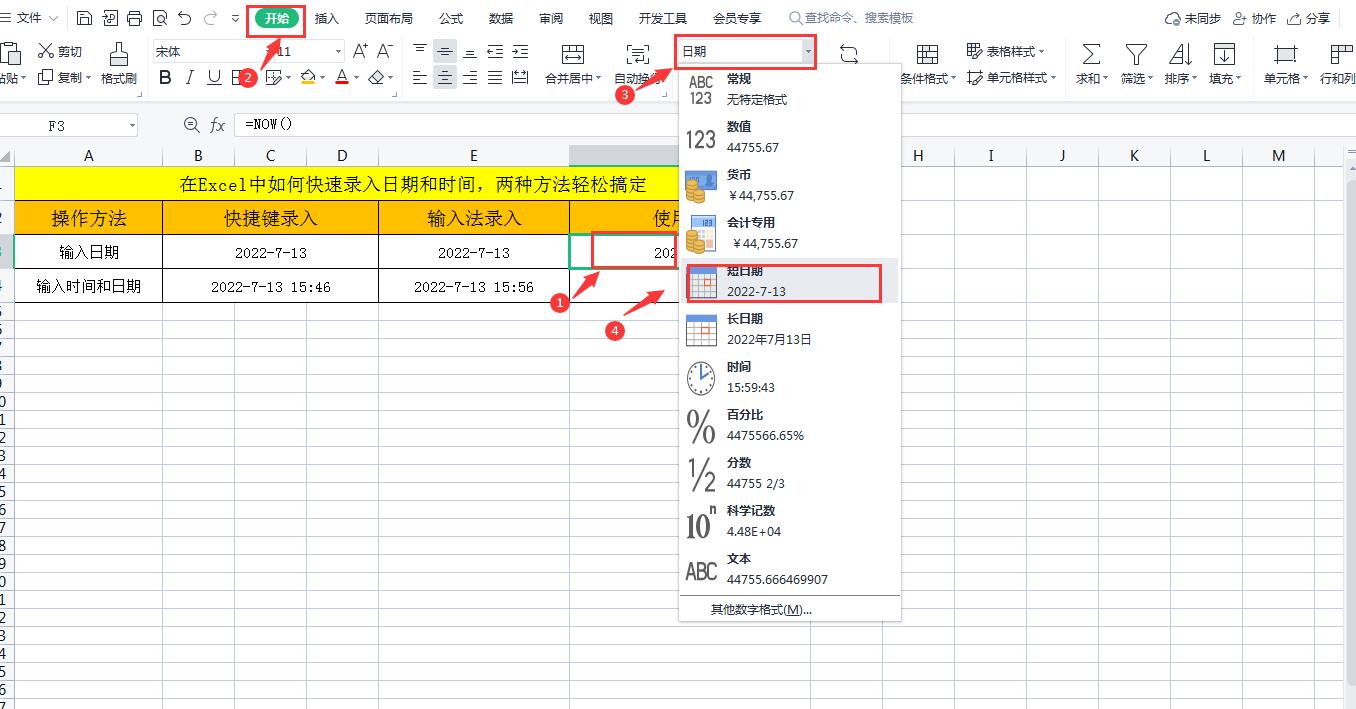
Task: Select 时间 format in the list
Action: 789,378
